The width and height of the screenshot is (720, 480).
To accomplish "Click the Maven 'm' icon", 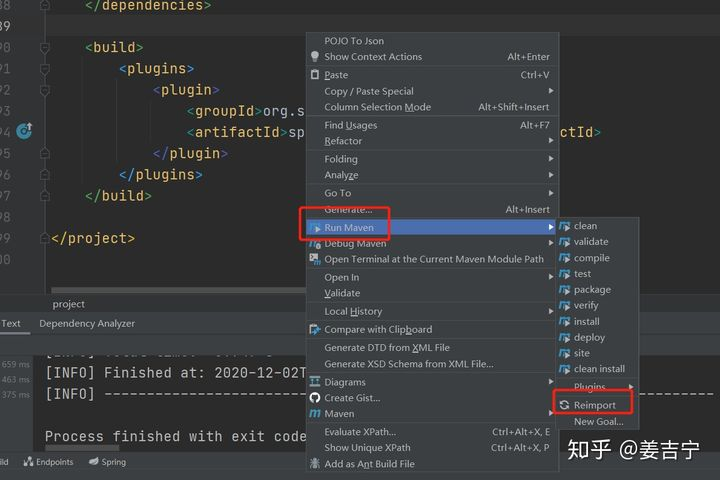I will 315,413.
